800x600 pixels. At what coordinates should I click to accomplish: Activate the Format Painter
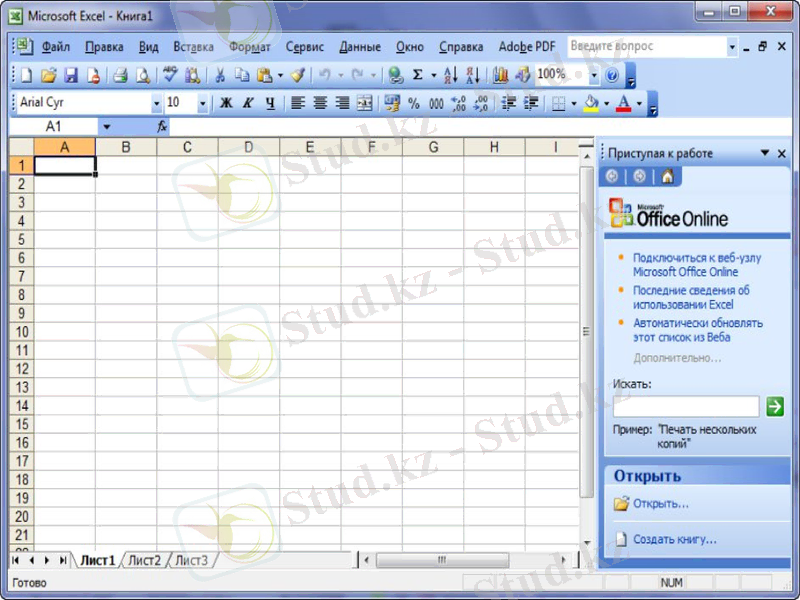pos(298,75)
